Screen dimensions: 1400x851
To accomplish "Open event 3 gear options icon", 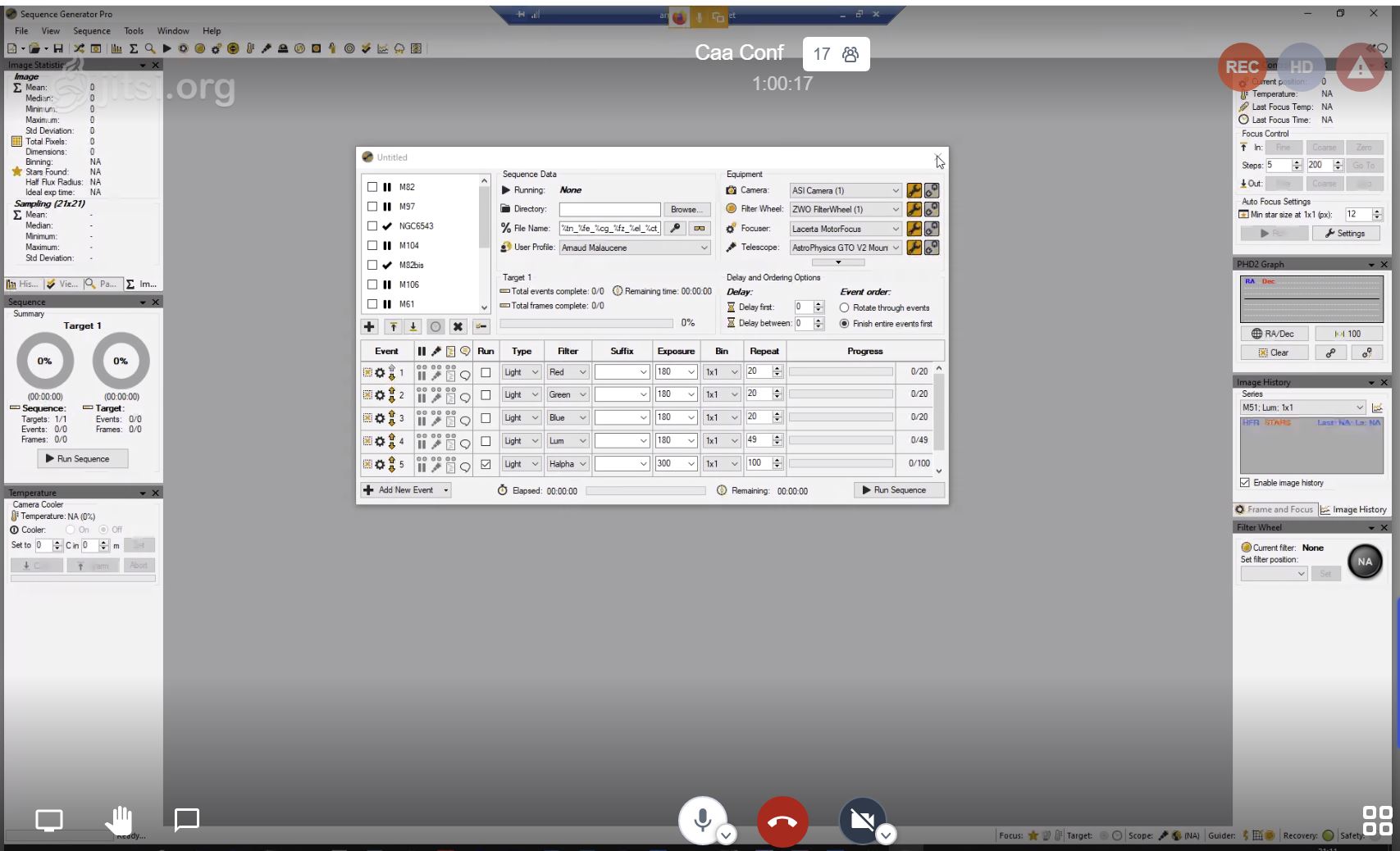I will tap(380, 418).
